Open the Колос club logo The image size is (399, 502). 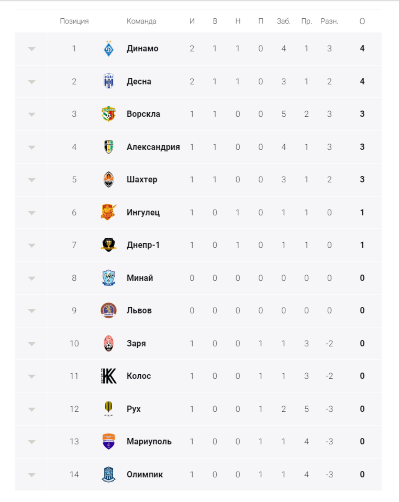coord(109,376)
